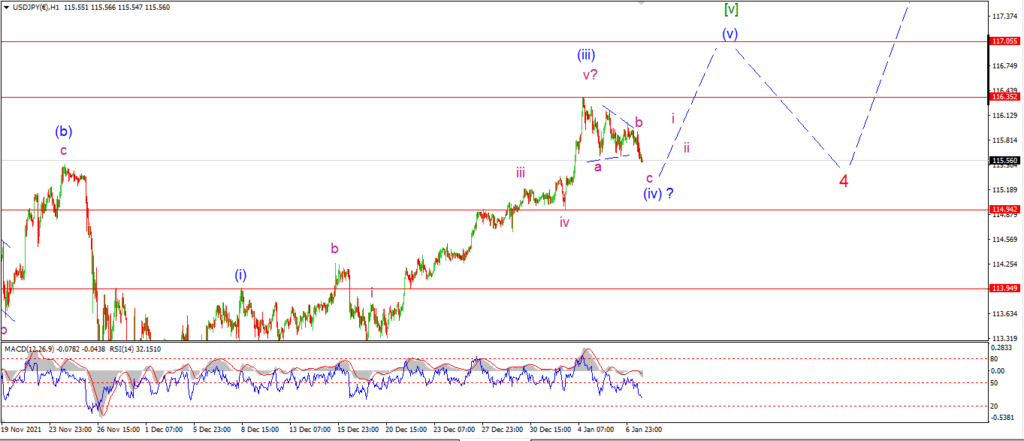This screenshot has height=441, width=1024.
Task: Select the red 116.352 price label
Action: pos(1006,97)
